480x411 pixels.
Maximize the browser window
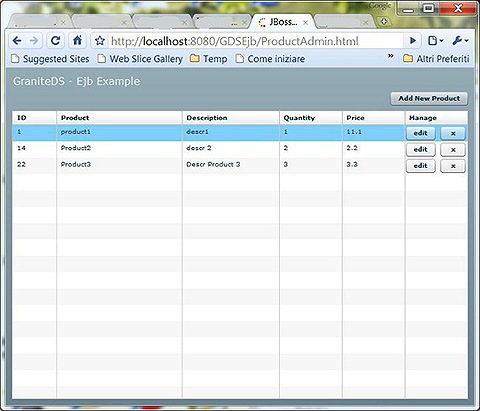pyautogui.click(x=429, y=8)
